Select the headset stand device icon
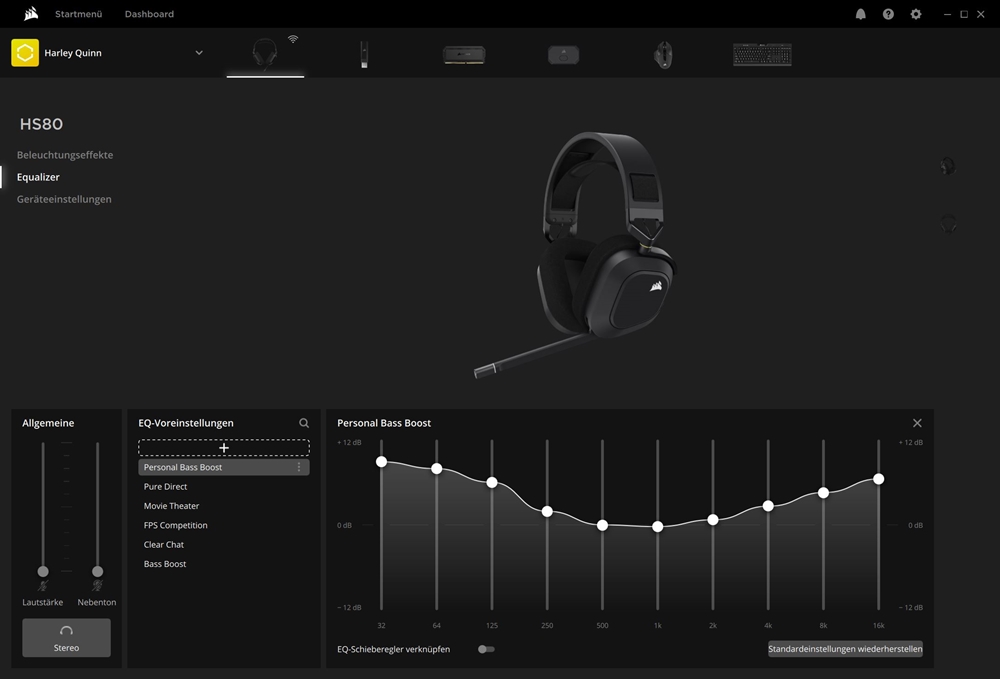Viewport: 1000px width, 679px height. point(364,54)
